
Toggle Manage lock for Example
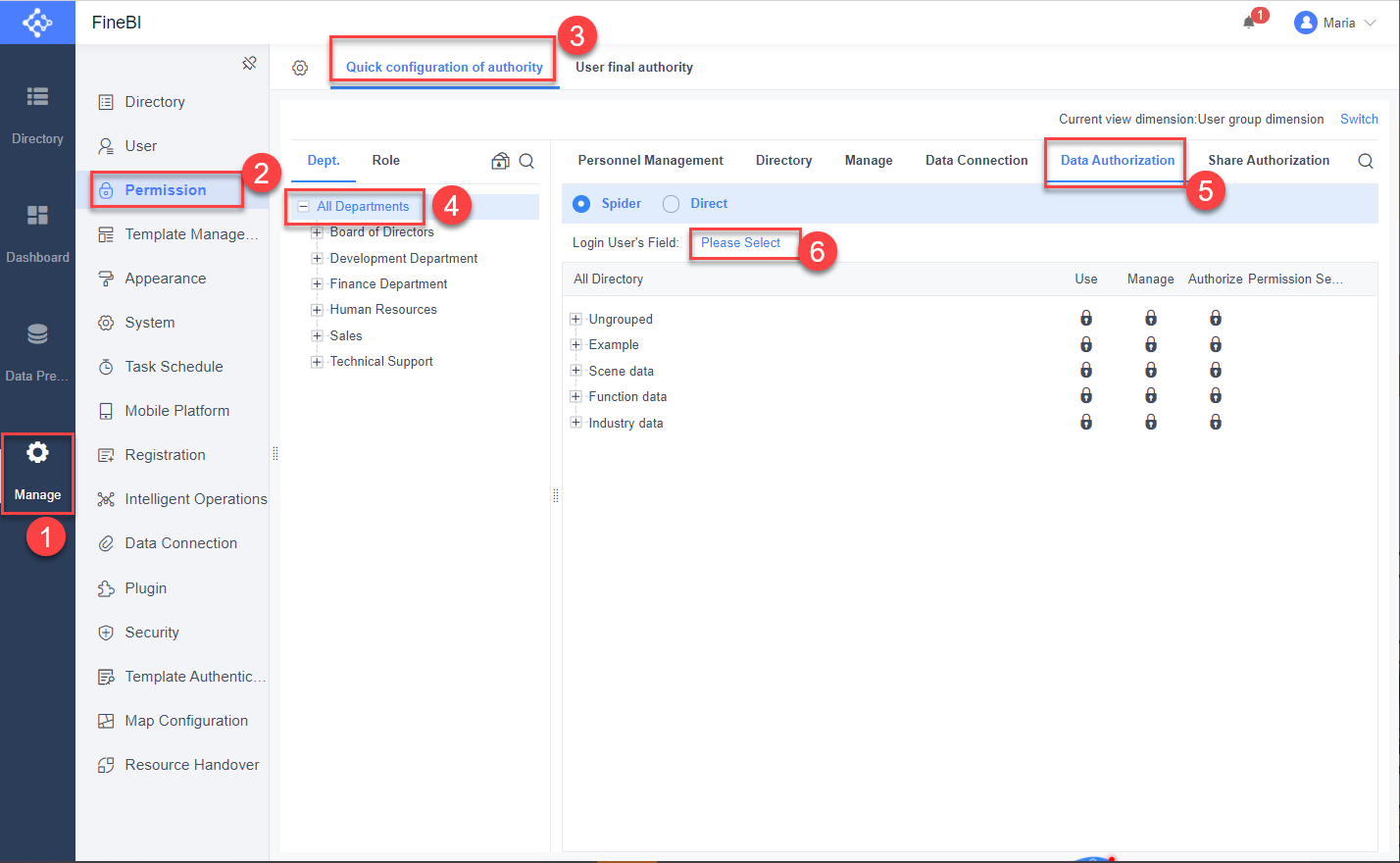pyautogui.click(x=1151, y=344)
